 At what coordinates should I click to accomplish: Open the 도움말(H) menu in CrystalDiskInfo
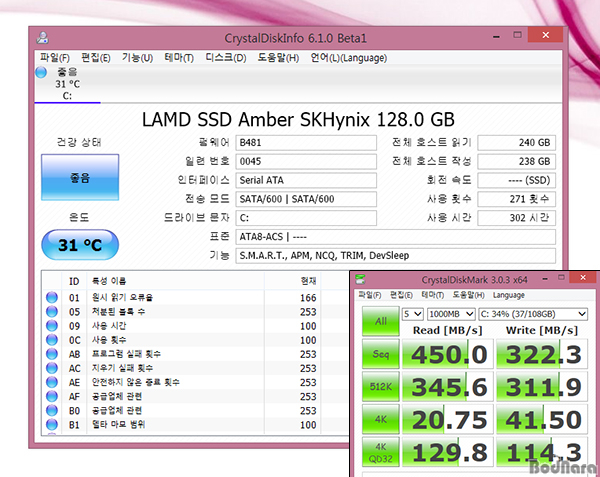[278, 58]
